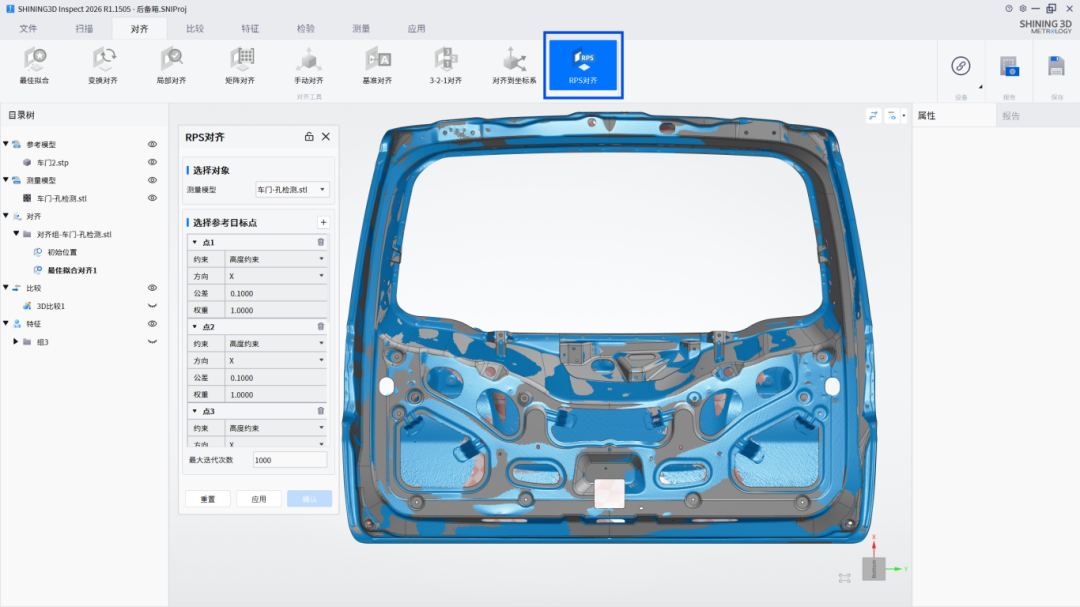Edit 点2 权重 value 1.0000
The width and height of the screenshot is (1080, 607).
276,395
